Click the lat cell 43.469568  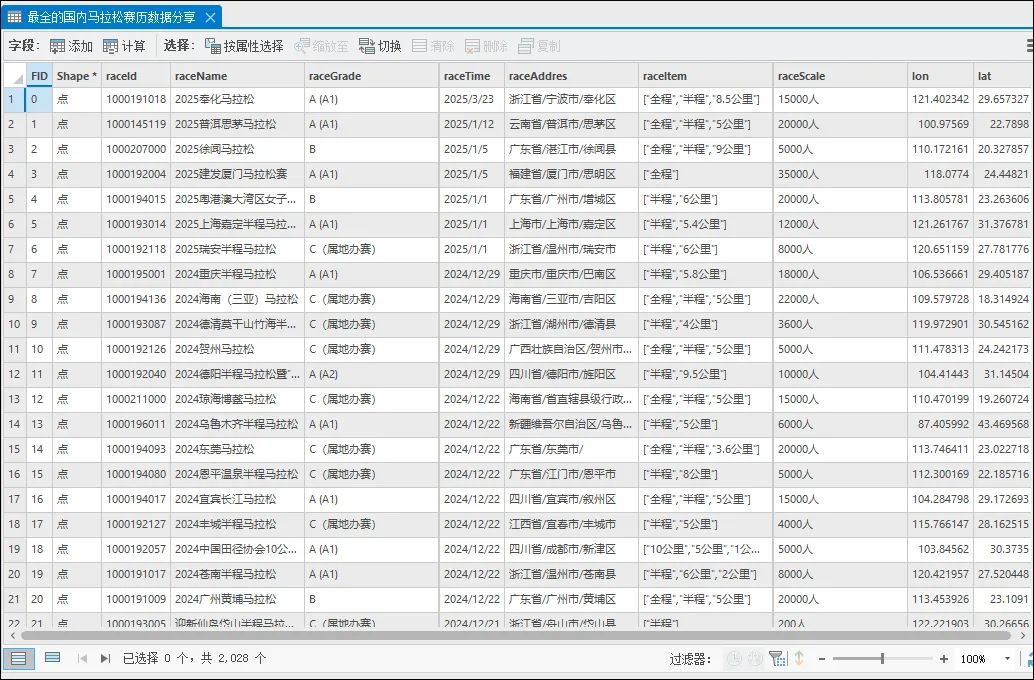point(1003,424)
